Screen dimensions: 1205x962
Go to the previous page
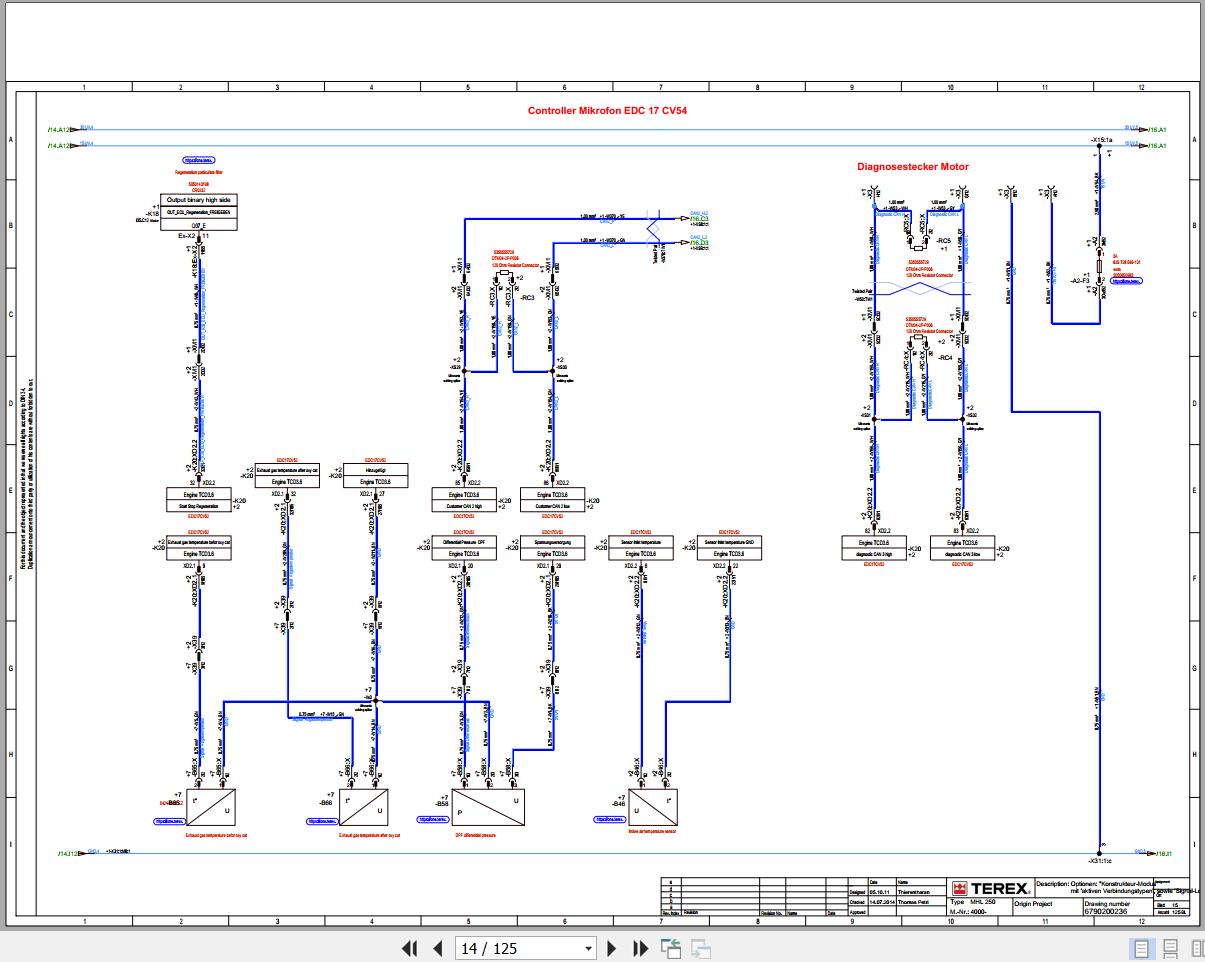point(437,948)
